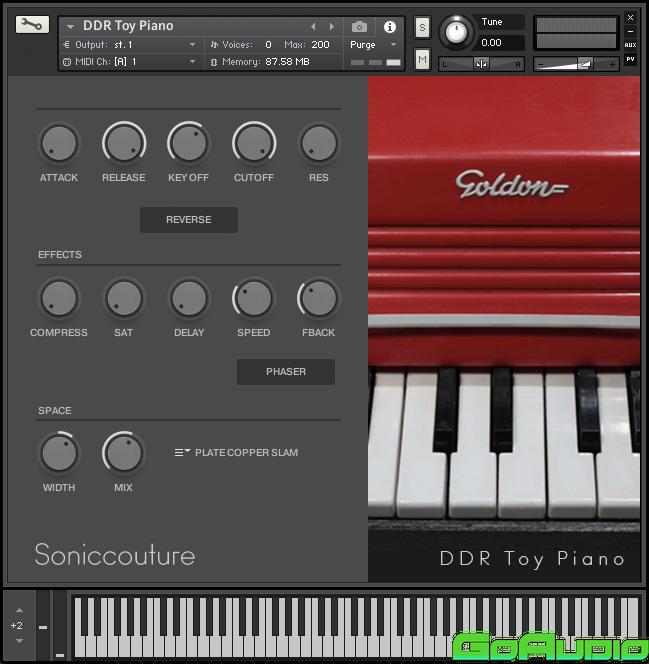Viewport: 649px width, 664px height.
Task: Click the Soniccouture logo text
Action: point(115,555)
